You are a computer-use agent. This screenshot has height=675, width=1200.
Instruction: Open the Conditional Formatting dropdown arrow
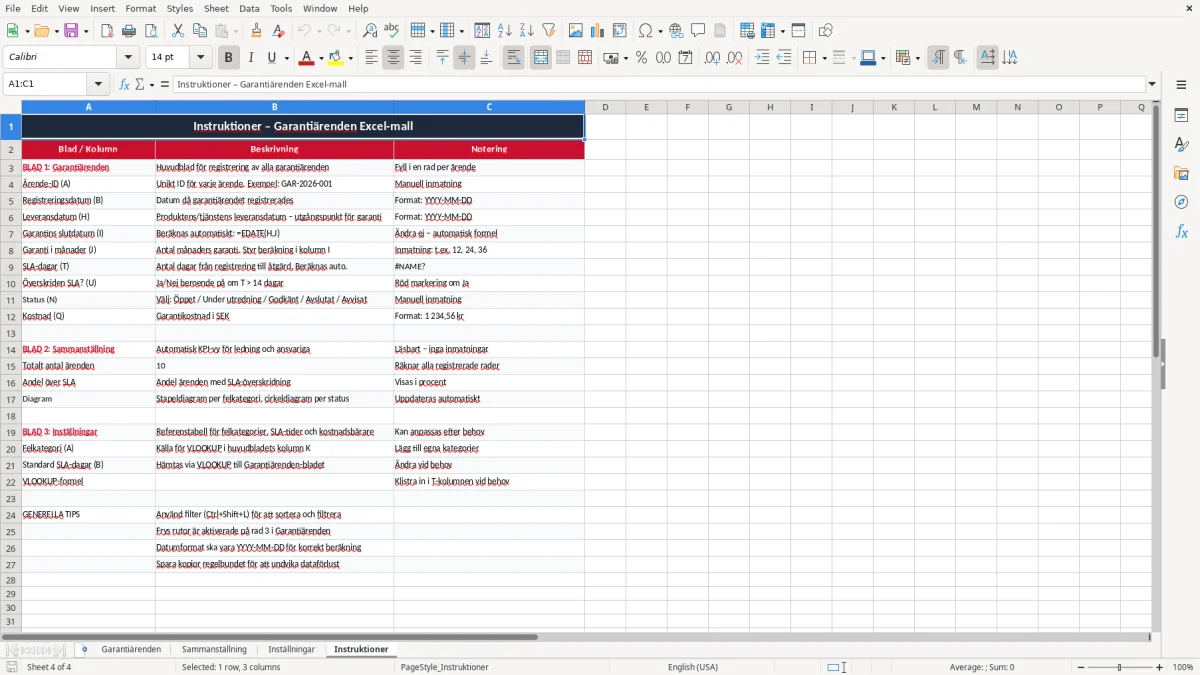pyautogui.click(x=917, y=58)
